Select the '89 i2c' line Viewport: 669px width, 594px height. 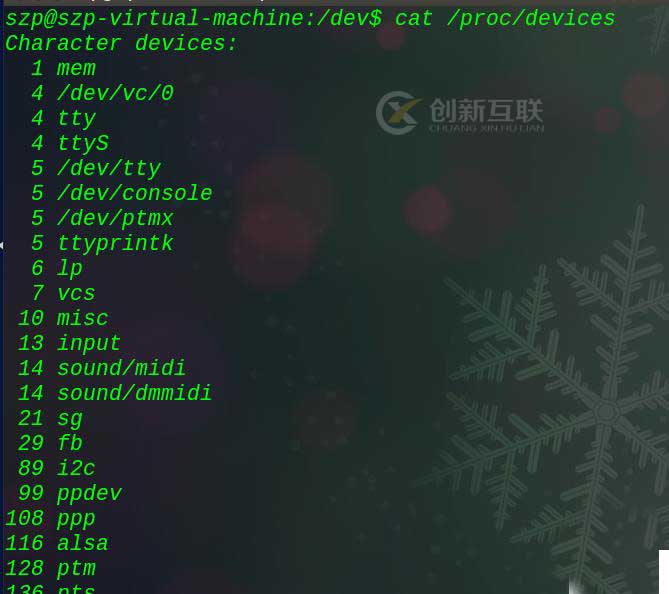coord(57,468)
